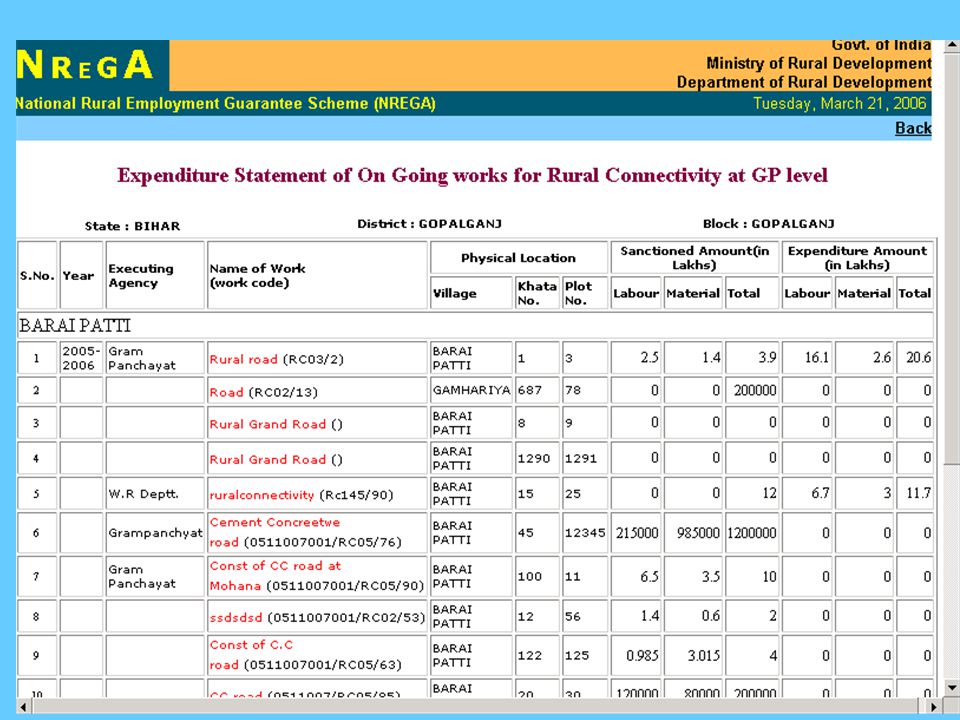The width and height of the screenshot is (960, 720).
Task: Open the Cement Concreetwe road link
Action: [x=274, y=532]
